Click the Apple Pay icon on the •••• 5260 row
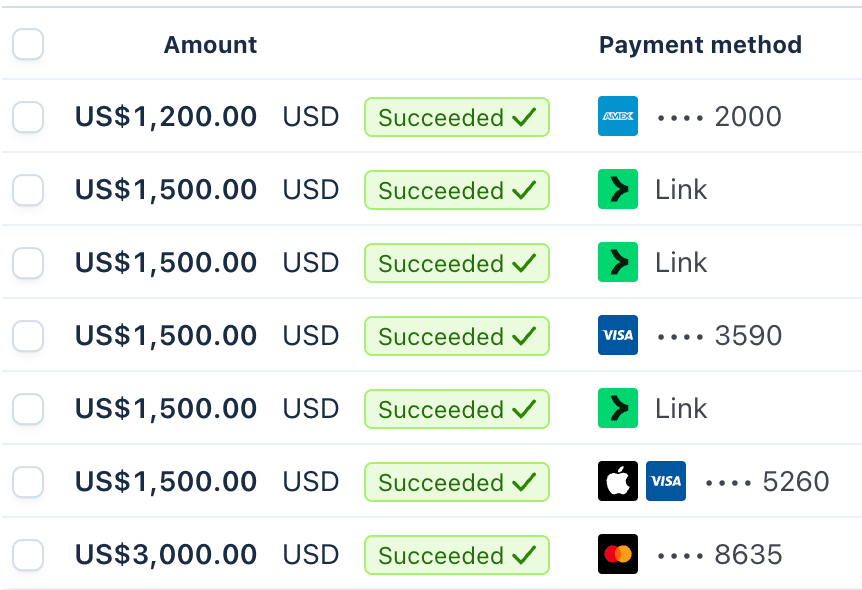Image resolution: width=862 pixels, height=590 pixels. click(x=617, y=481)
